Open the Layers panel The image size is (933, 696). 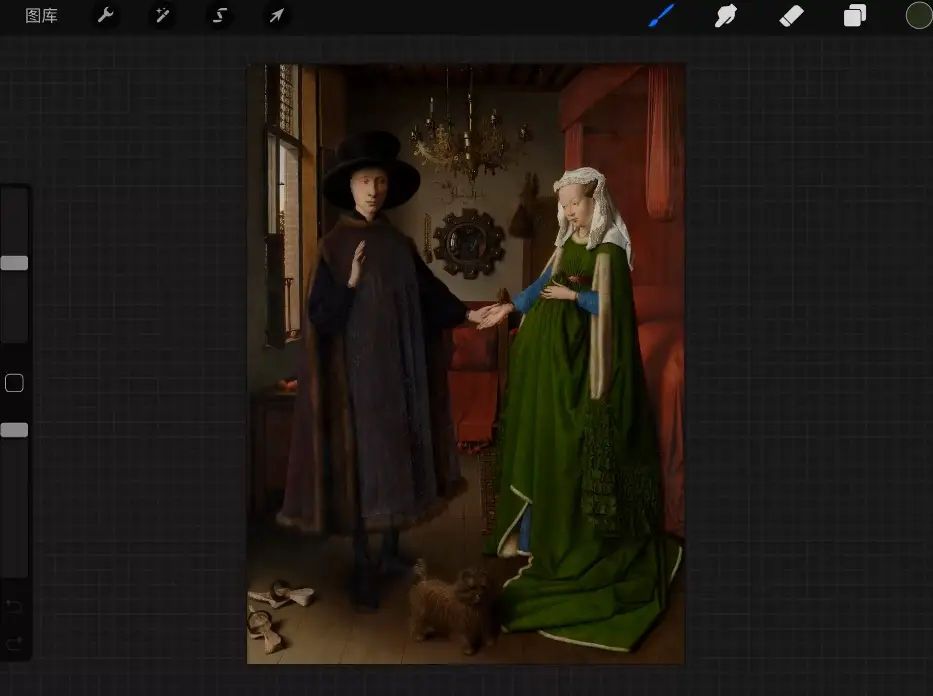coord(855,16)
